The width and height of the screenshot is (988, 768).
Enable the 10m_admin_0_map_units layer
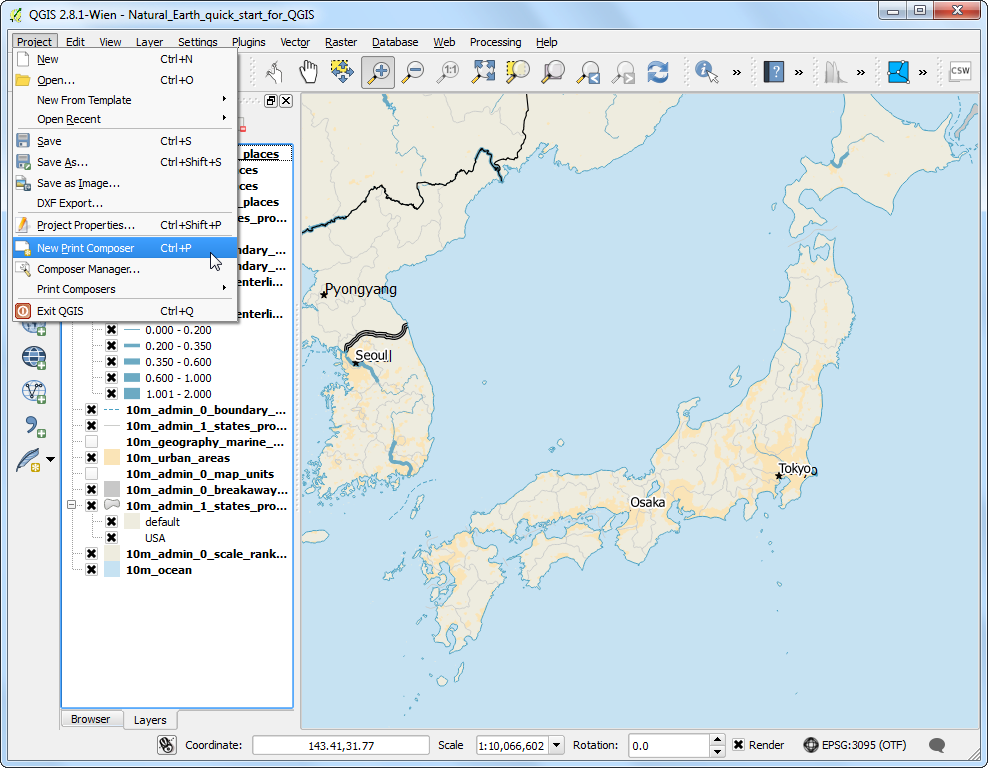tap(91, 474)
